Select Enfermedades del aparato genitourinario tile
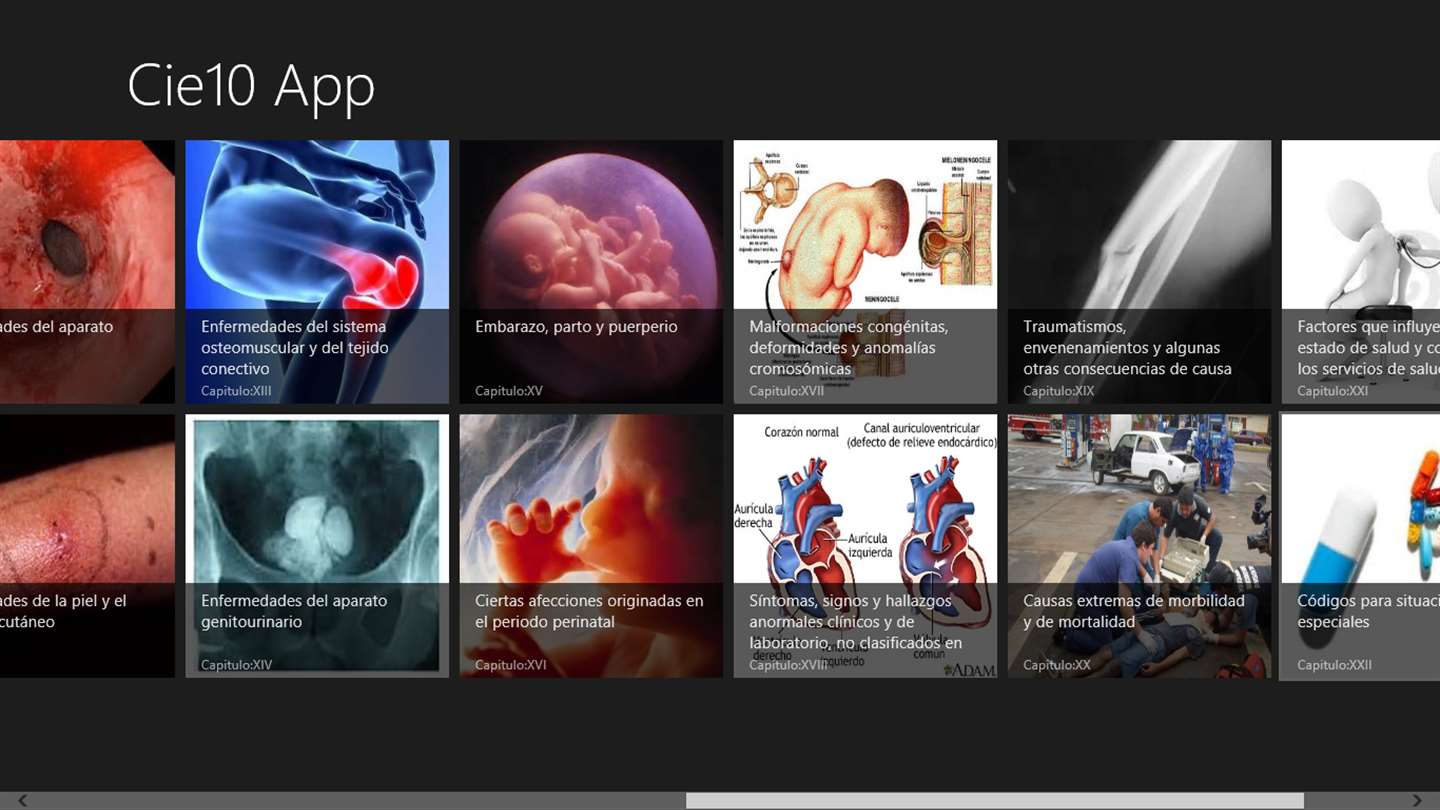Screen dimensions: 1440x810 coord(317,546)
